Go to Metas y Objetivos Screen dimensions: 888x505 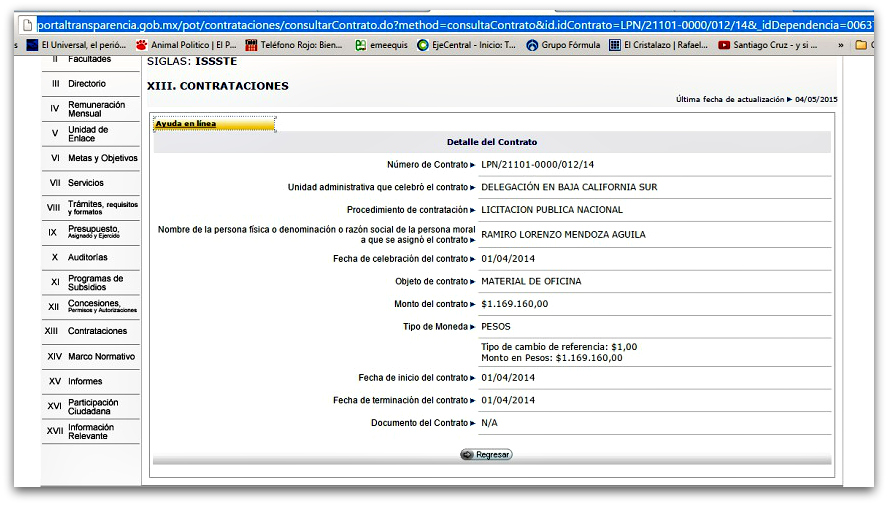(102, 158)
